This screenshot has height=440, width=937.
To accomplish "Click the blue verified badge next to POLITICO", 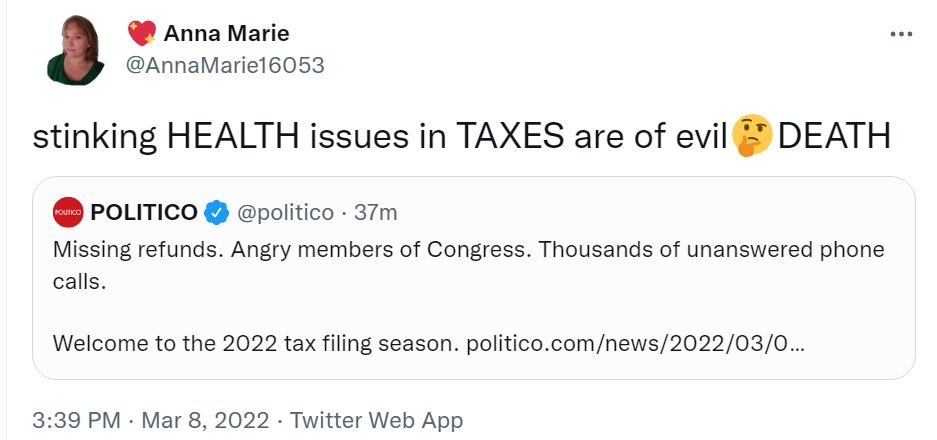I will [217, 213].
